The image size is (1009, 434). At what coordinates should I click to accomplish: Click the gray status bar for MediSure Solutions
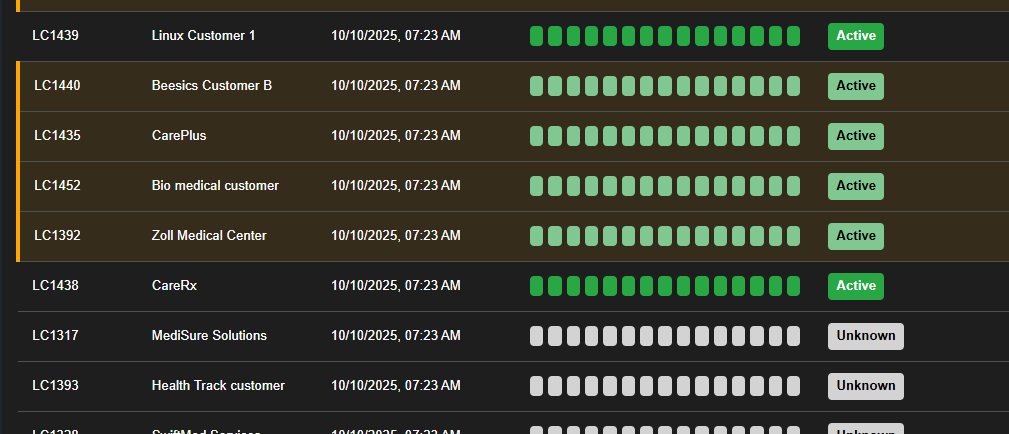[665, 336]
